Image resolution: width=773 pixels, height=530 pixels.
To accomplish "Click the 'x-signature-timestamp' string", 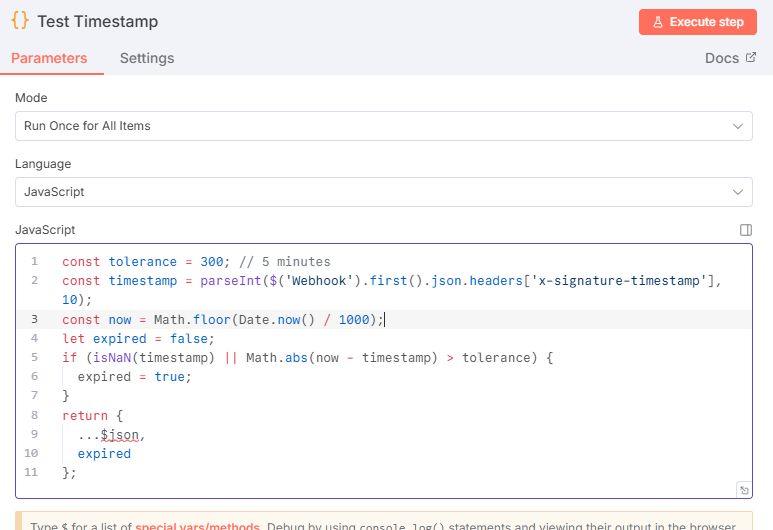I will [619, 281].
